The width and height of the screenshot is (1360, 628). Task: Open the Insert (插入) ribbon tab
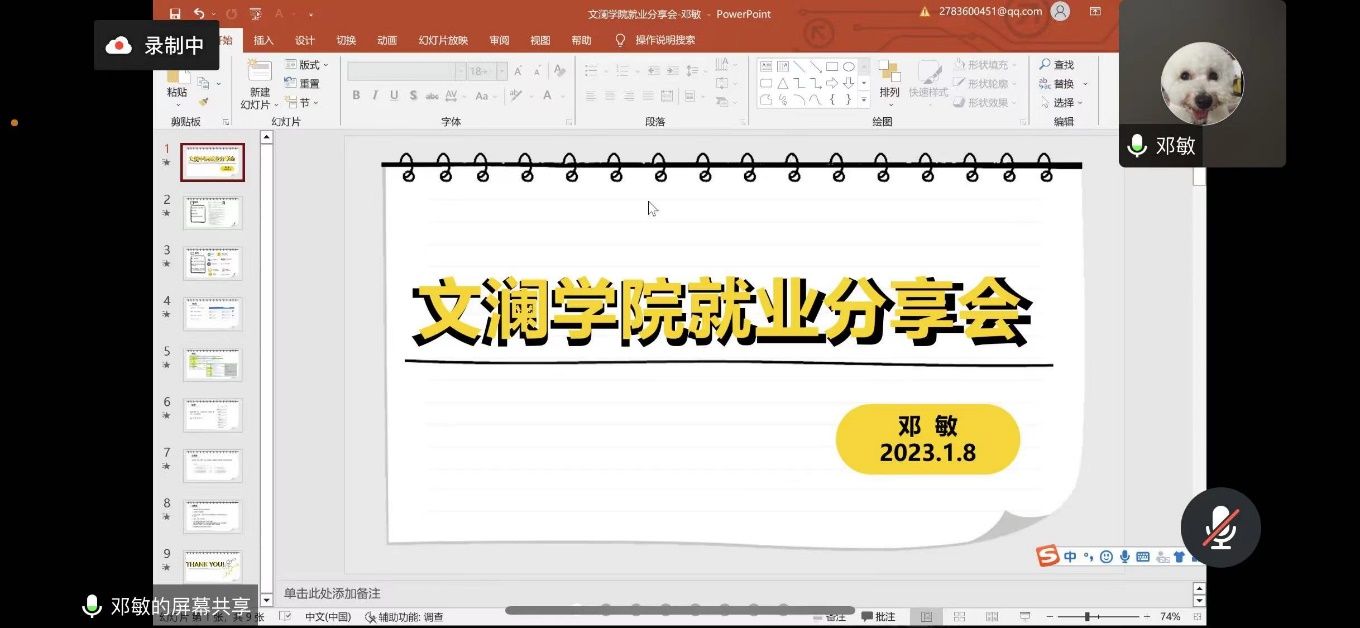[264, 41]
